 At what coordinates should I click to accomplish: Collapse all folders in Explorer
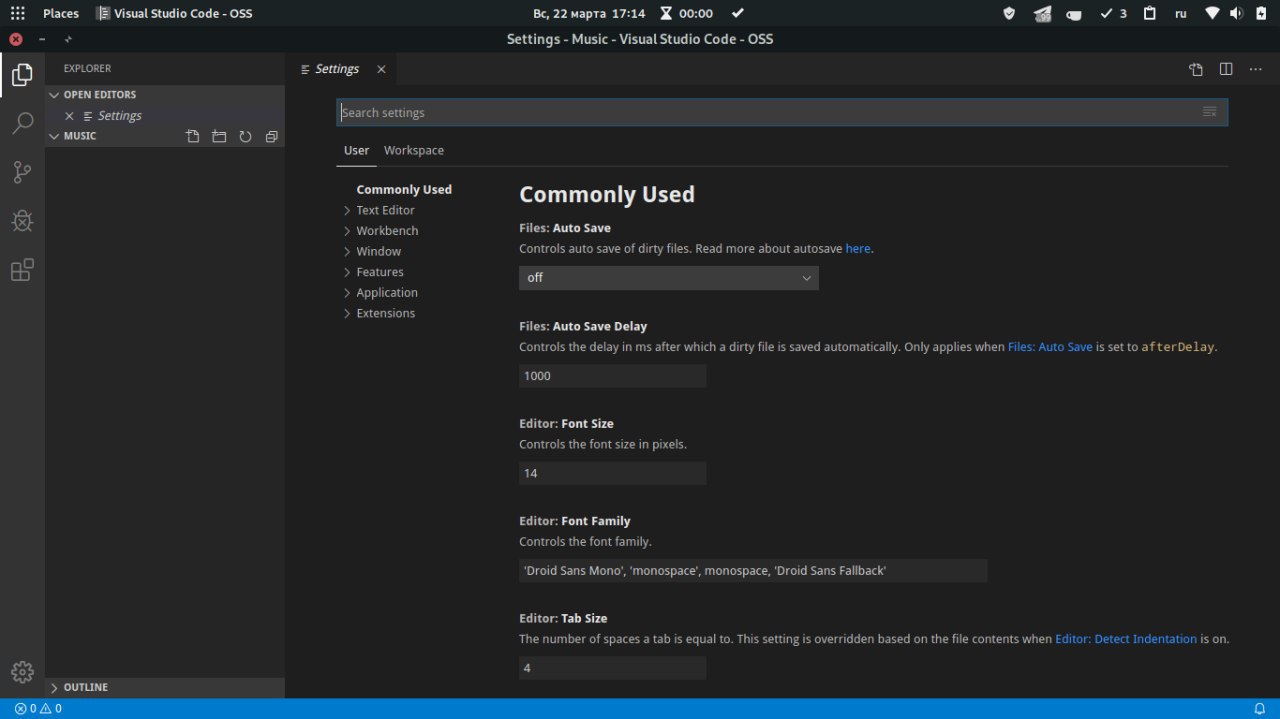point(271,136)
